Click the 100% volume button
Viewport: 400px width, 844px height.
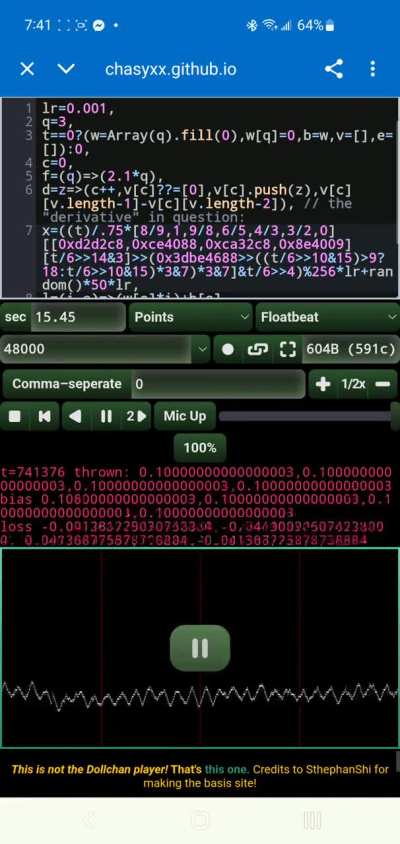[x=200, y=448]
